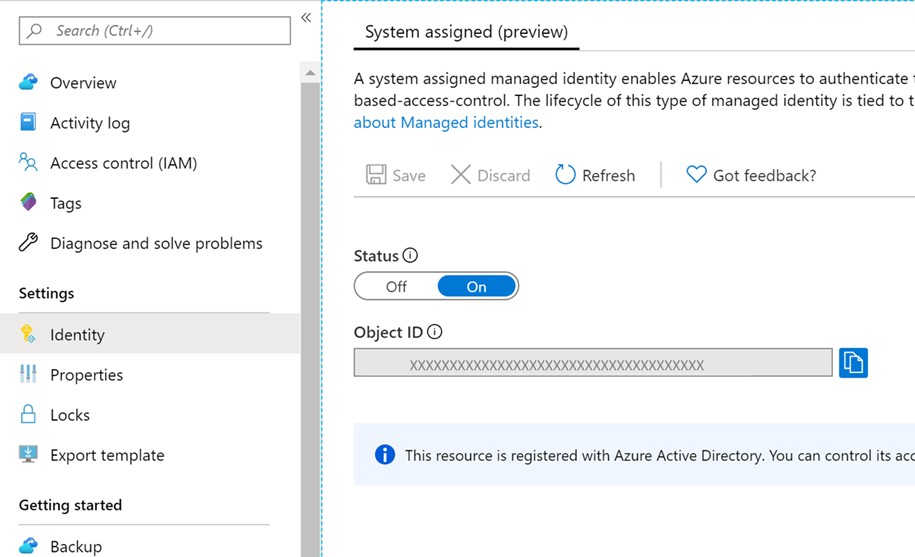Show Status info tooltip icon
This screenshot has height=557, width=915.
410,256
